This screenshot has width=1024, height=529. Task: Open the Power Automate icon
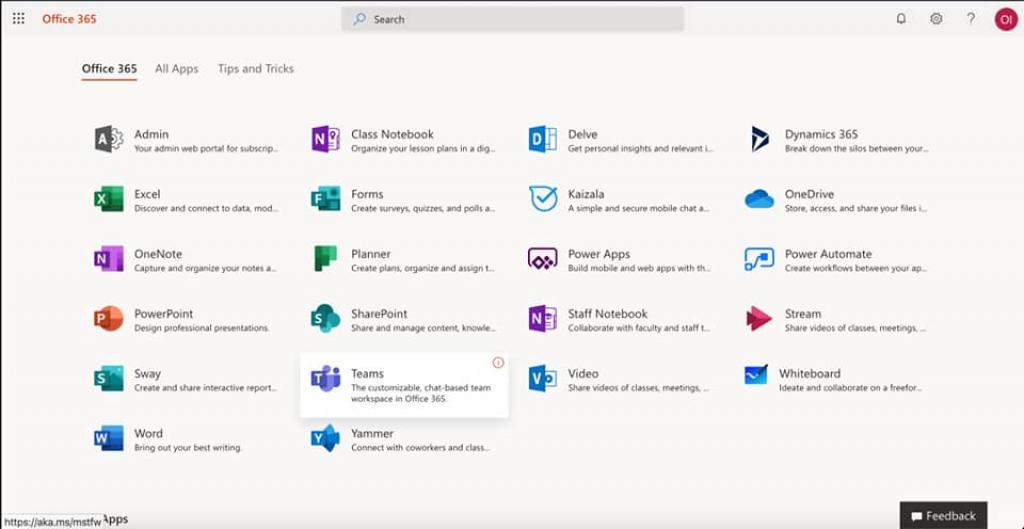(x=759, y=259)
